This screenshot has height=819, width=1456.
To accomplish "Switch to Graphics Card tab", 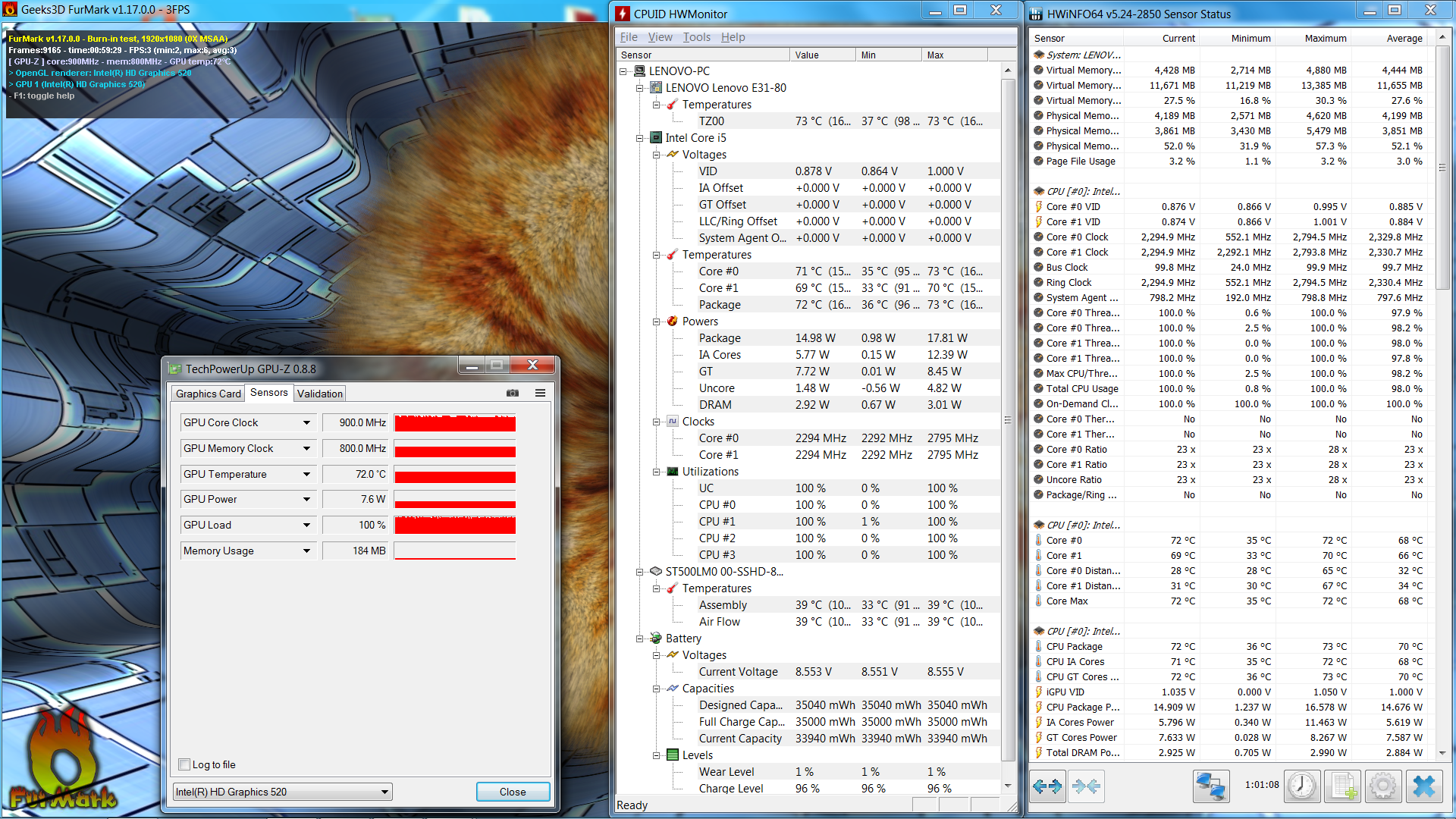I will 208,394.
